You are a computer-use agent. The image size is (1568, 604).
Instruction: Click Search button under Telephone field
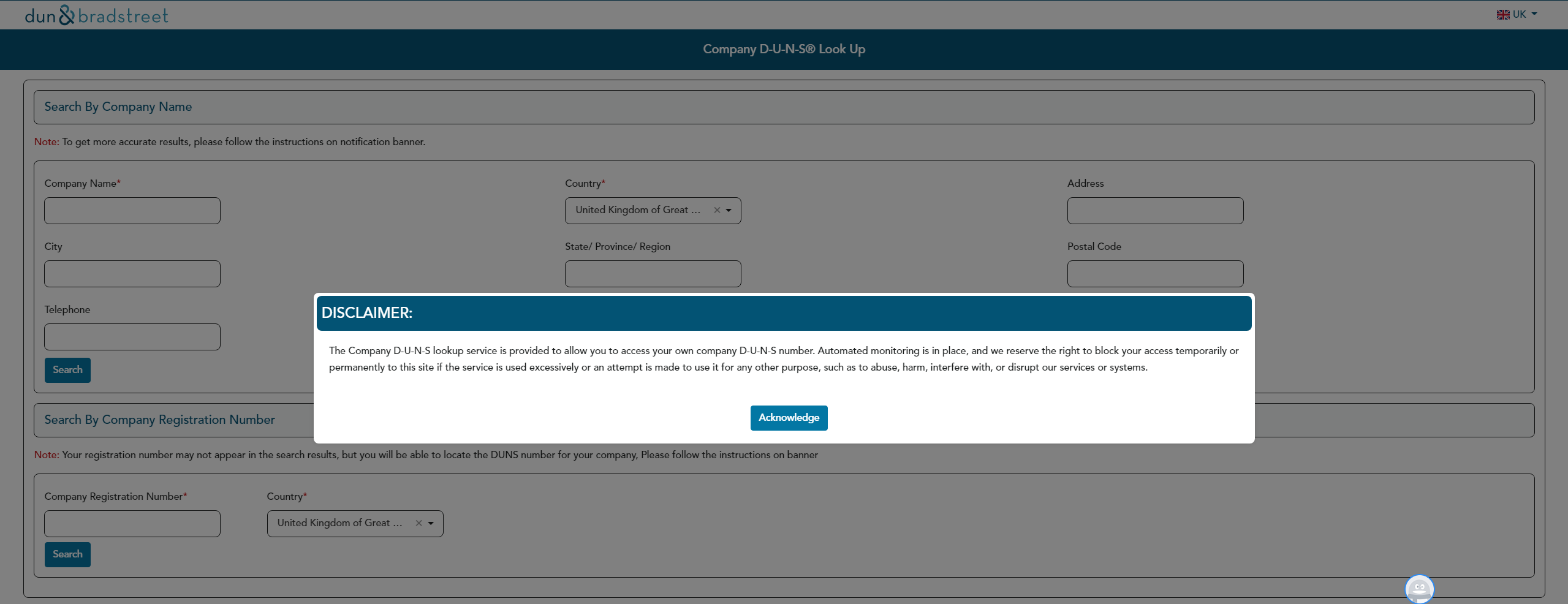tap(67, 370)
